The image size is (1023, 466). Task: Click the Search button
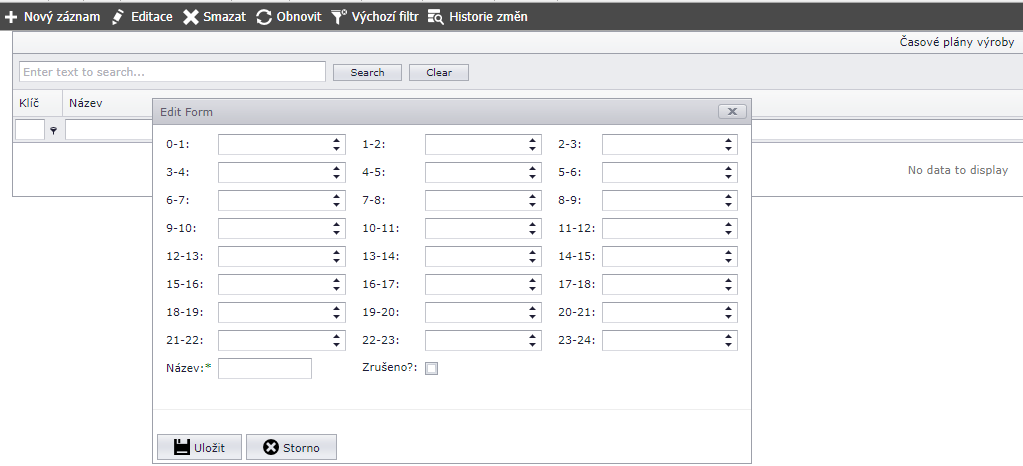coord(367,72)
